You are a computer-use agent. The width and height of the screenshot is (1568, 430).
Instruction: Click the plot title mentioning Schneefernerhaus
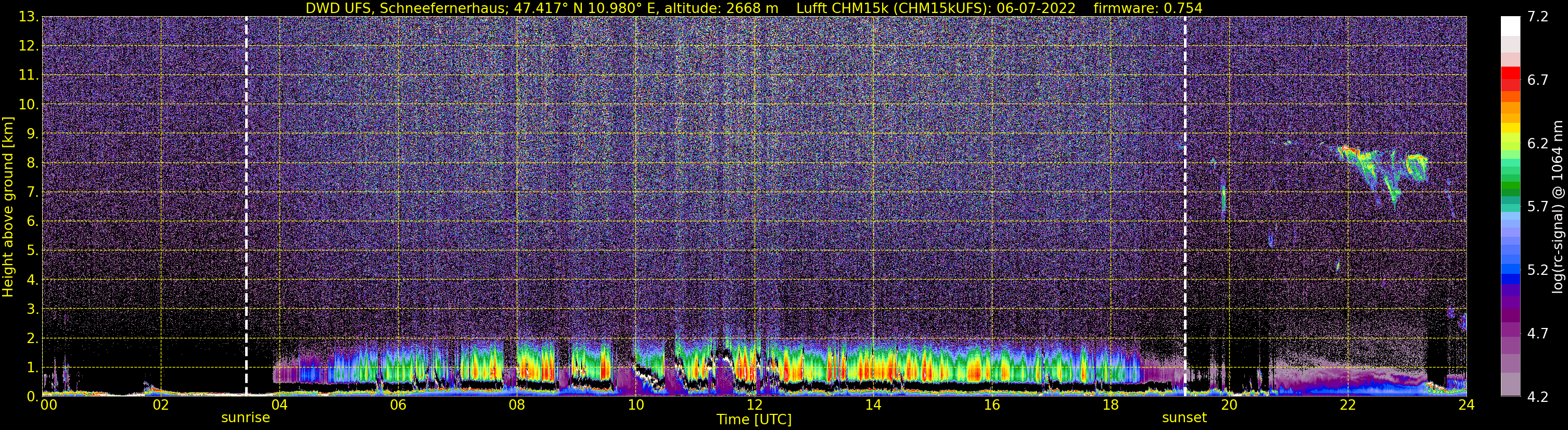click(x=754, y=8)
